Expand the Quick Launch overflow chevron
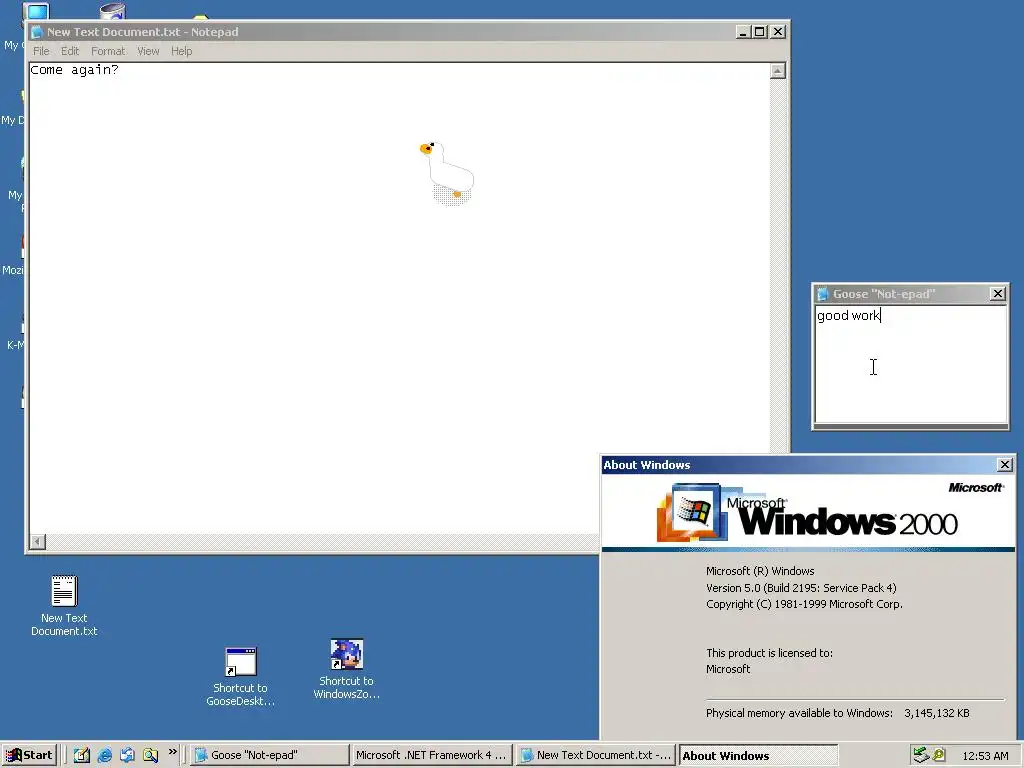This screenshot has height=768, width=1024. pos(172,752)
